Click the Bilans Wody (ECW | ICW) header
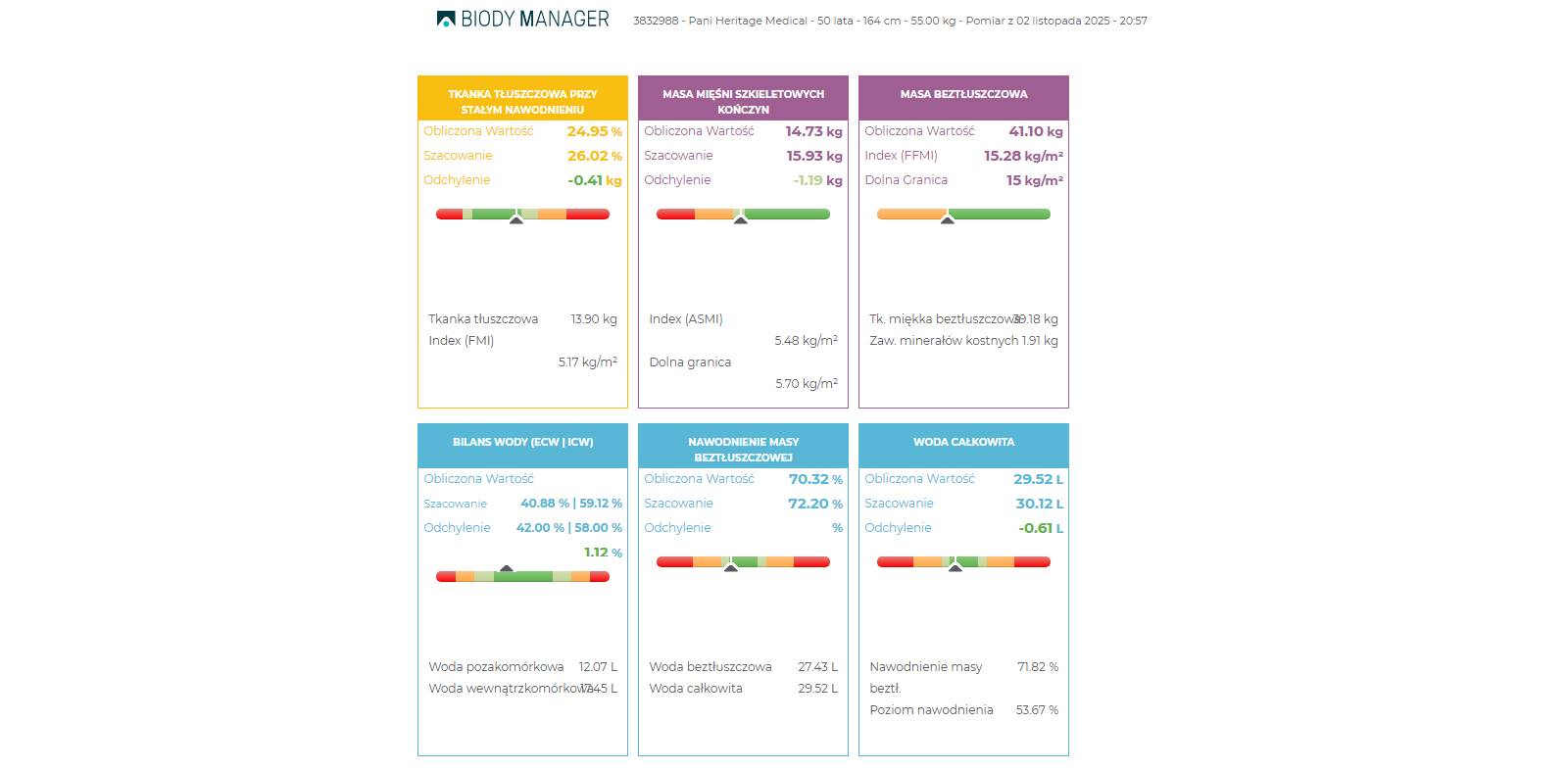The width and height of the screenshot is (1568, 771). (522, 443)
